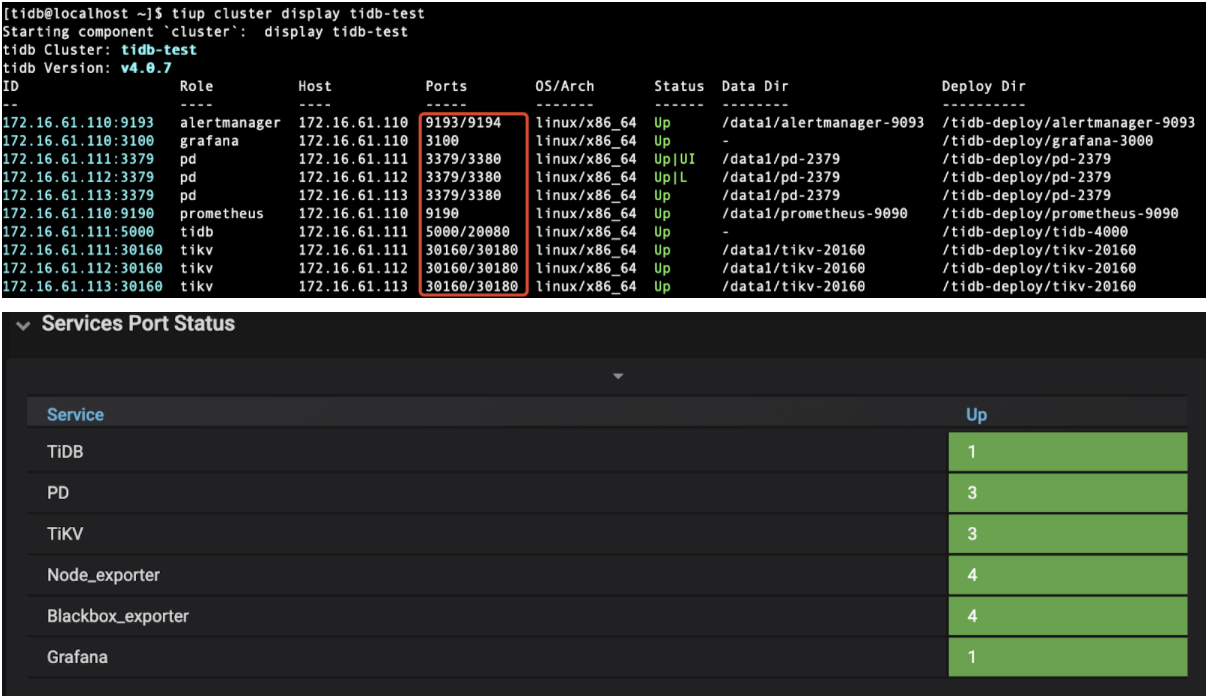This screenshot has height=700, width=1210.
Task: Select the Blackbox_exporter service cell
Action: click(487, 616)
